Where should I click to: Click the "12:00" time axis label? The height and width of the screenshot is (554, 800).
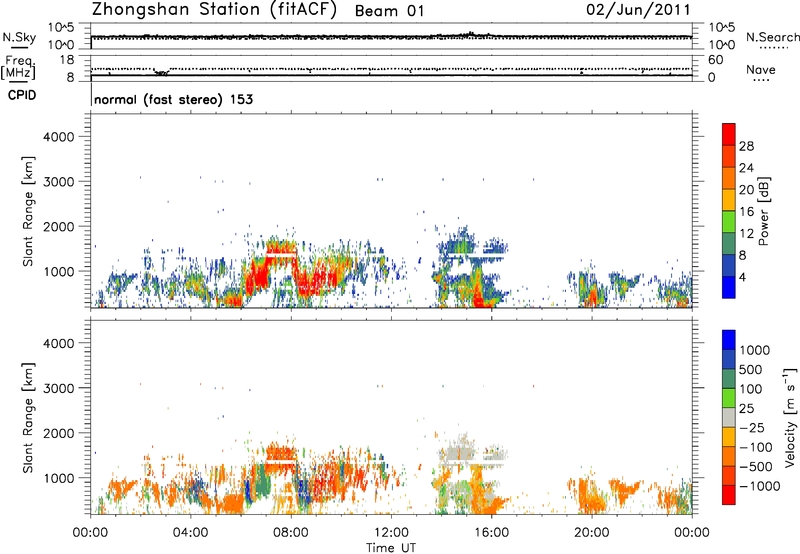[x=391, y=533]
